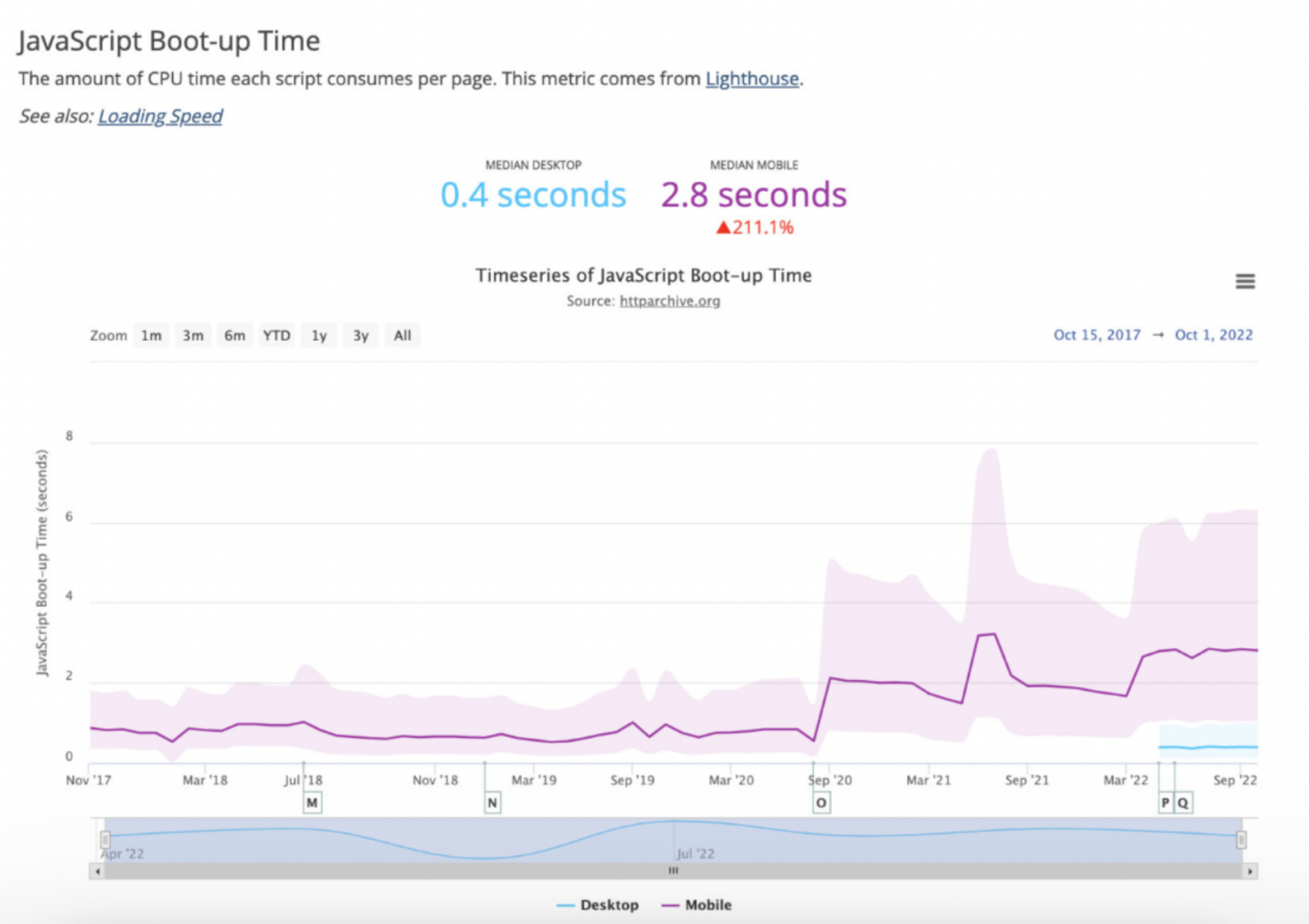Click the N annotation flag marker
Screen dimensions: 1309x924
click(492, 803)
